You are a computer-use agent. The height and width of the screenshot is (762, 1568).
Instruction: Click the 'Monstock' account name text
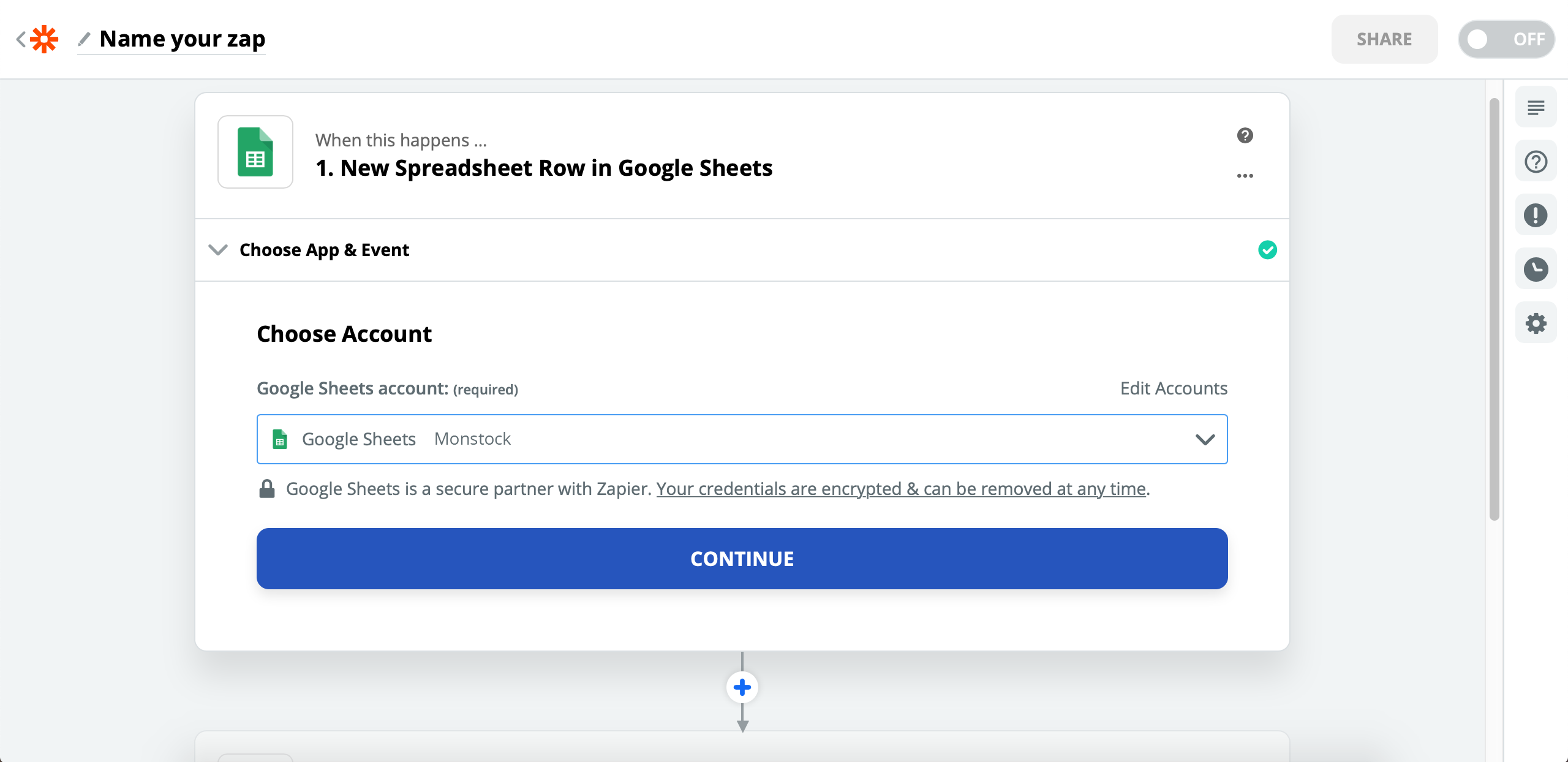click(x=472, y=439)
